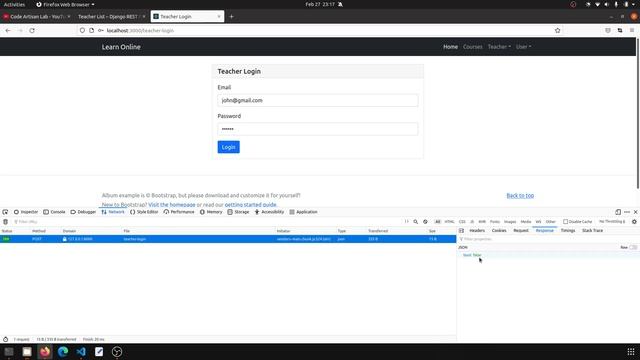Image resolution: width=640 pixels, height=360 pixels.
Task: Open the Style Editor panel
Action: click(144, 212)
